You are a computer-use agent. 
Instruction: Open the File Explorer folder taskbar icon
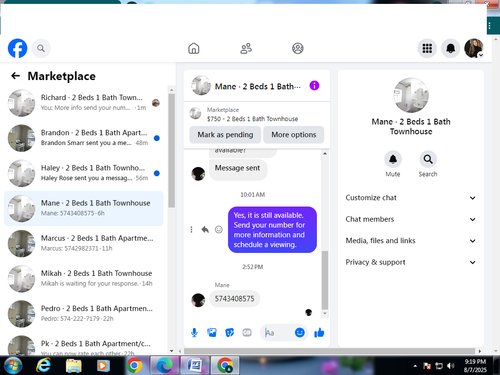(x=74, y=366)
